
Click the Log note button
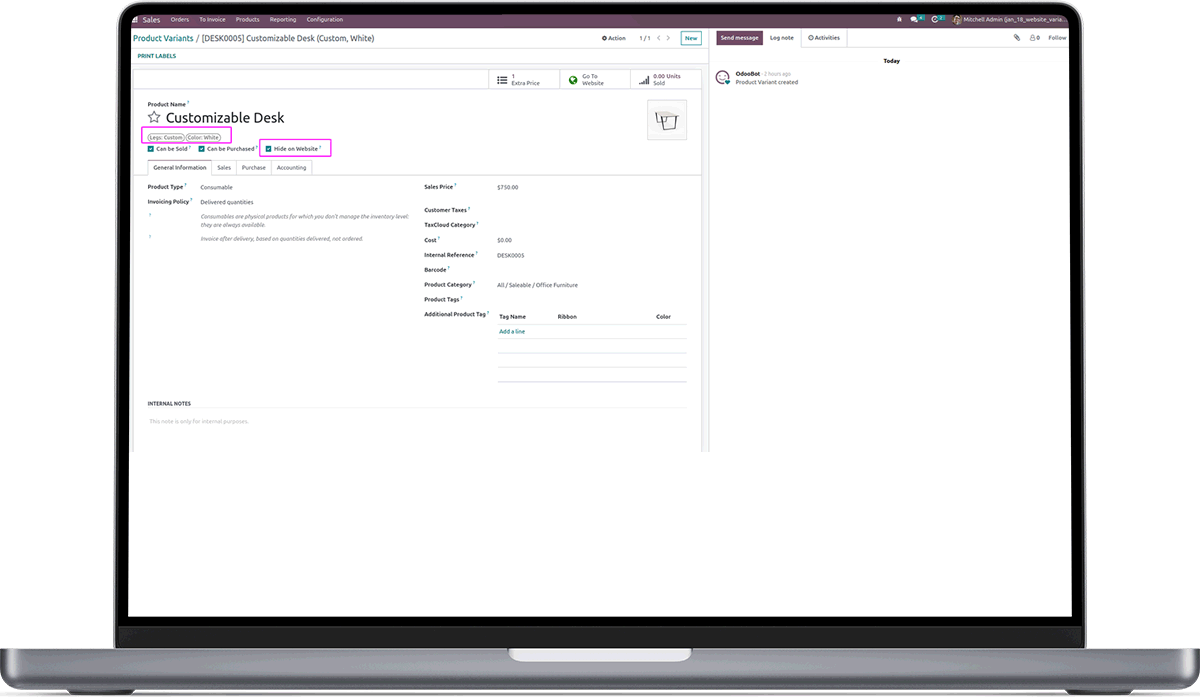coord(782,38)
